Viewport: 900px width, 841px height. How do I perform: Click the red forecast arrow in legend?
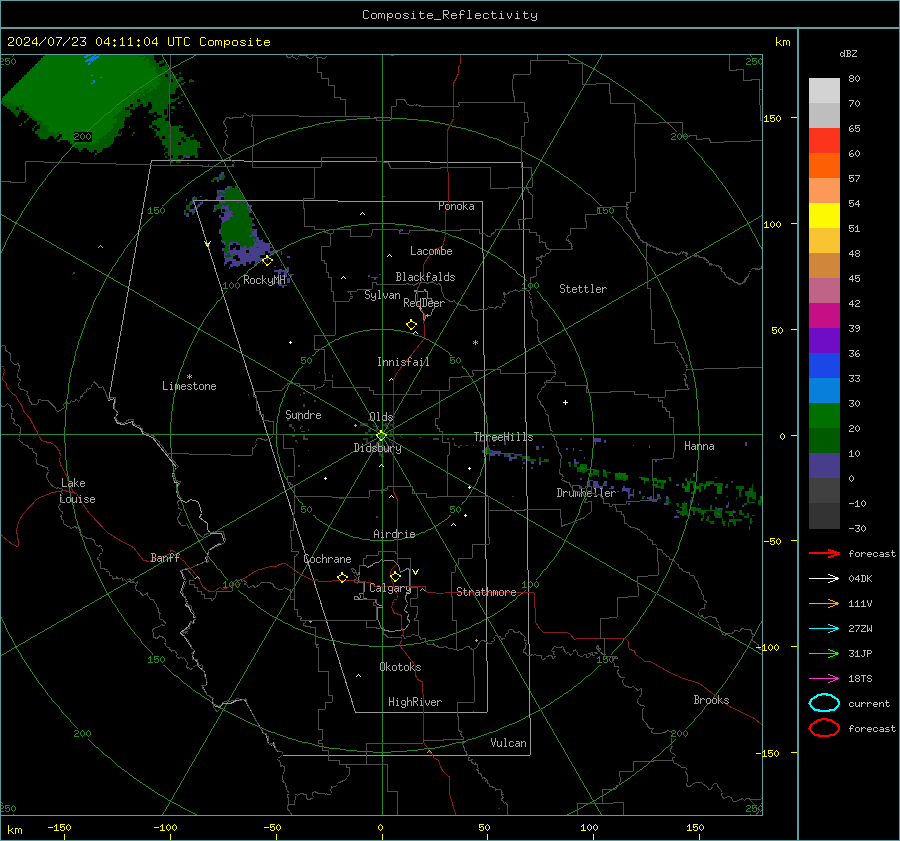[824, 553]
